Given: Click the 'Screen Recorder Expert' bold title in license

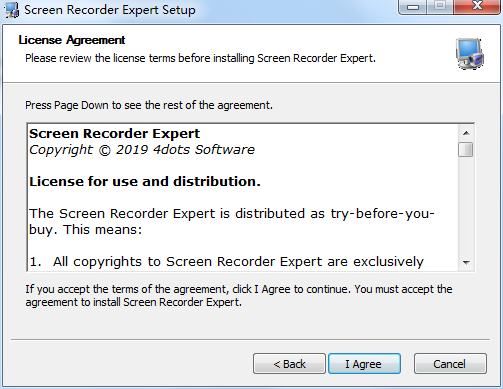Looking at the screenshot, I should (x=114, y=134).
